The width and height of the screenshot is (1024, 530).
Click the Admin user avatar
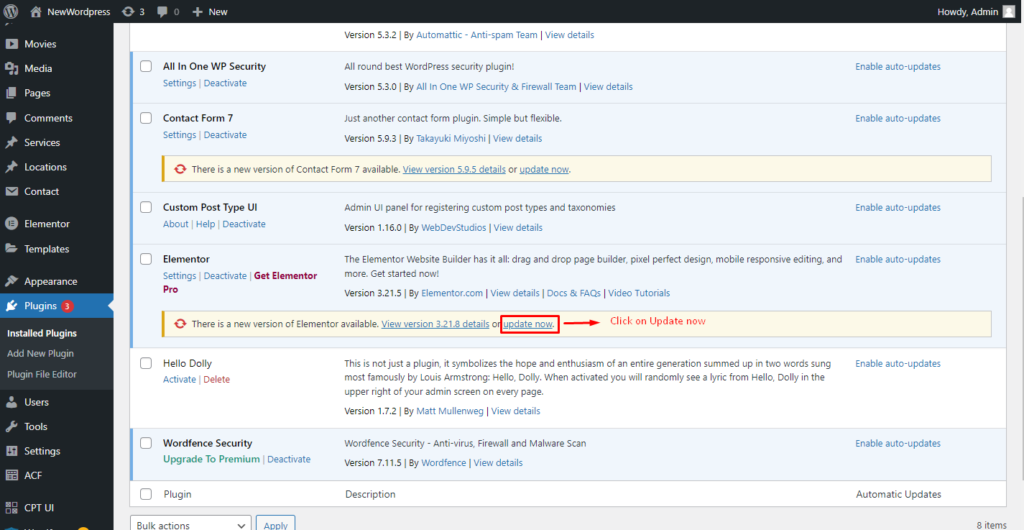[1008, 11]
